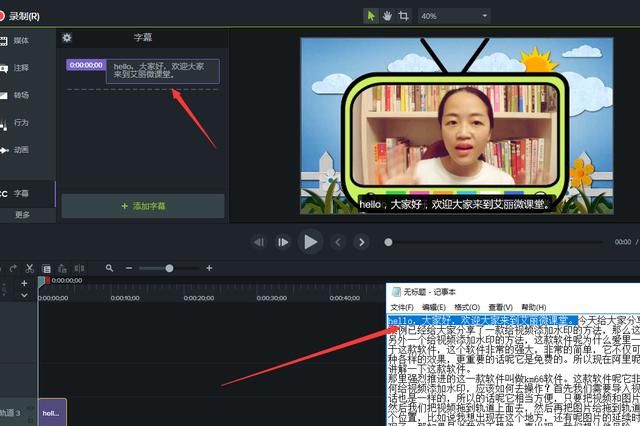Click the caption overlay text in preview

coord(455,204)
